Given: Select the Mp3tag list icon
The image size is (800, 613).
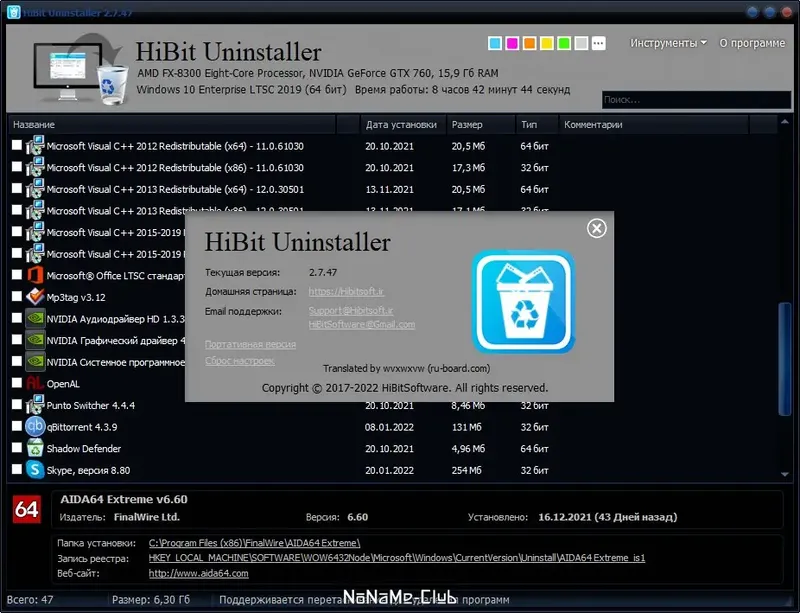Looking at the screenshot, I should tap(35, 297).
